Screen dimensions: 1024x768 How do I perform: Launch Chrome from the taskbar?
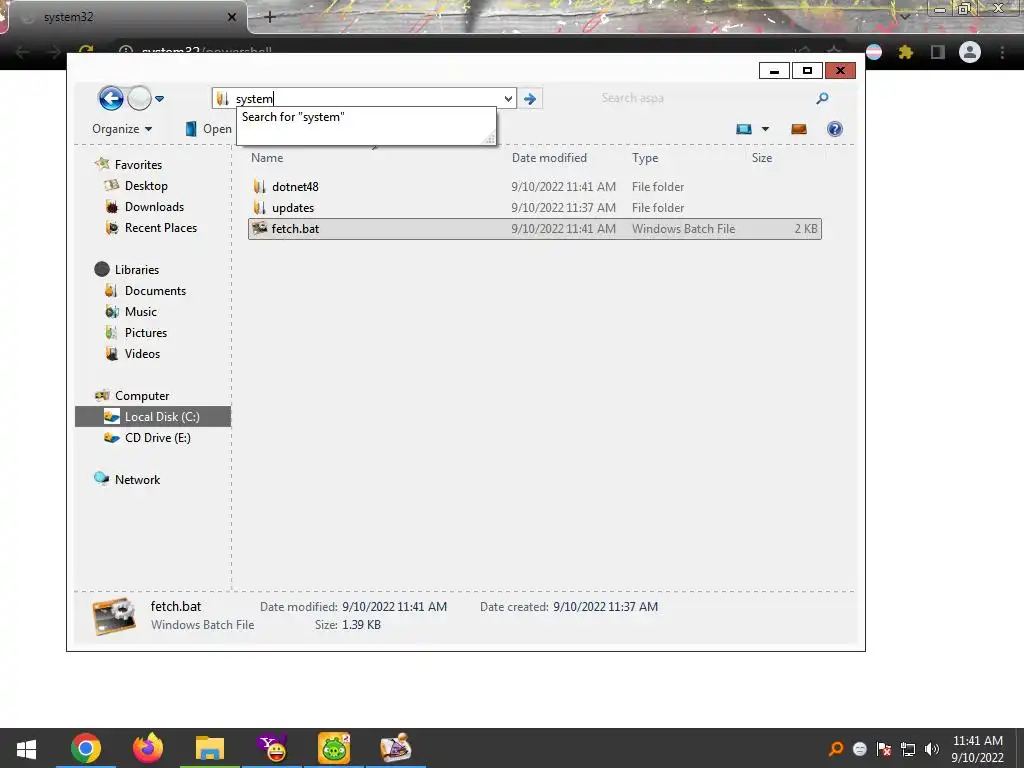tap(86, 748)
